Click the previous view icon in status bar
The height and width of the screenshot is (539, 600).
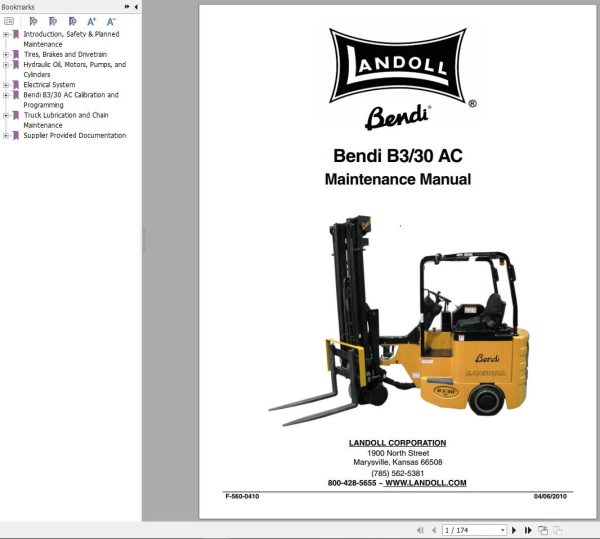(543, 530)
